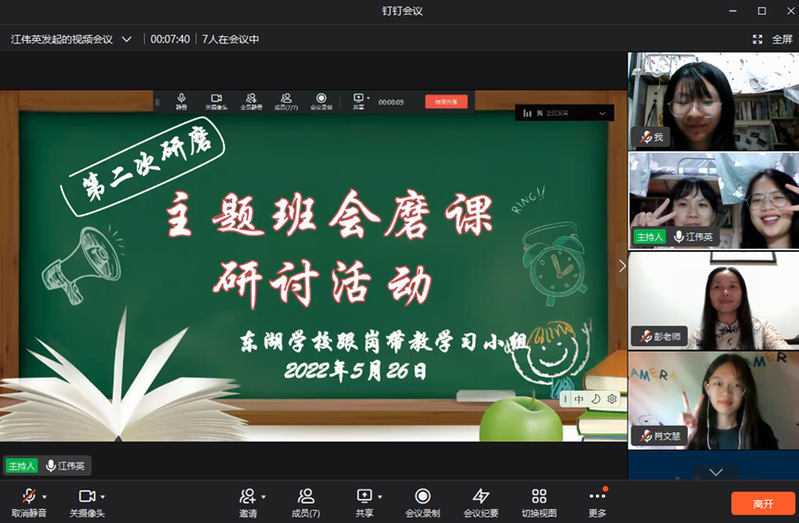
Task: Select 彭老师's video thumbnail
Action: click(713, 298)
